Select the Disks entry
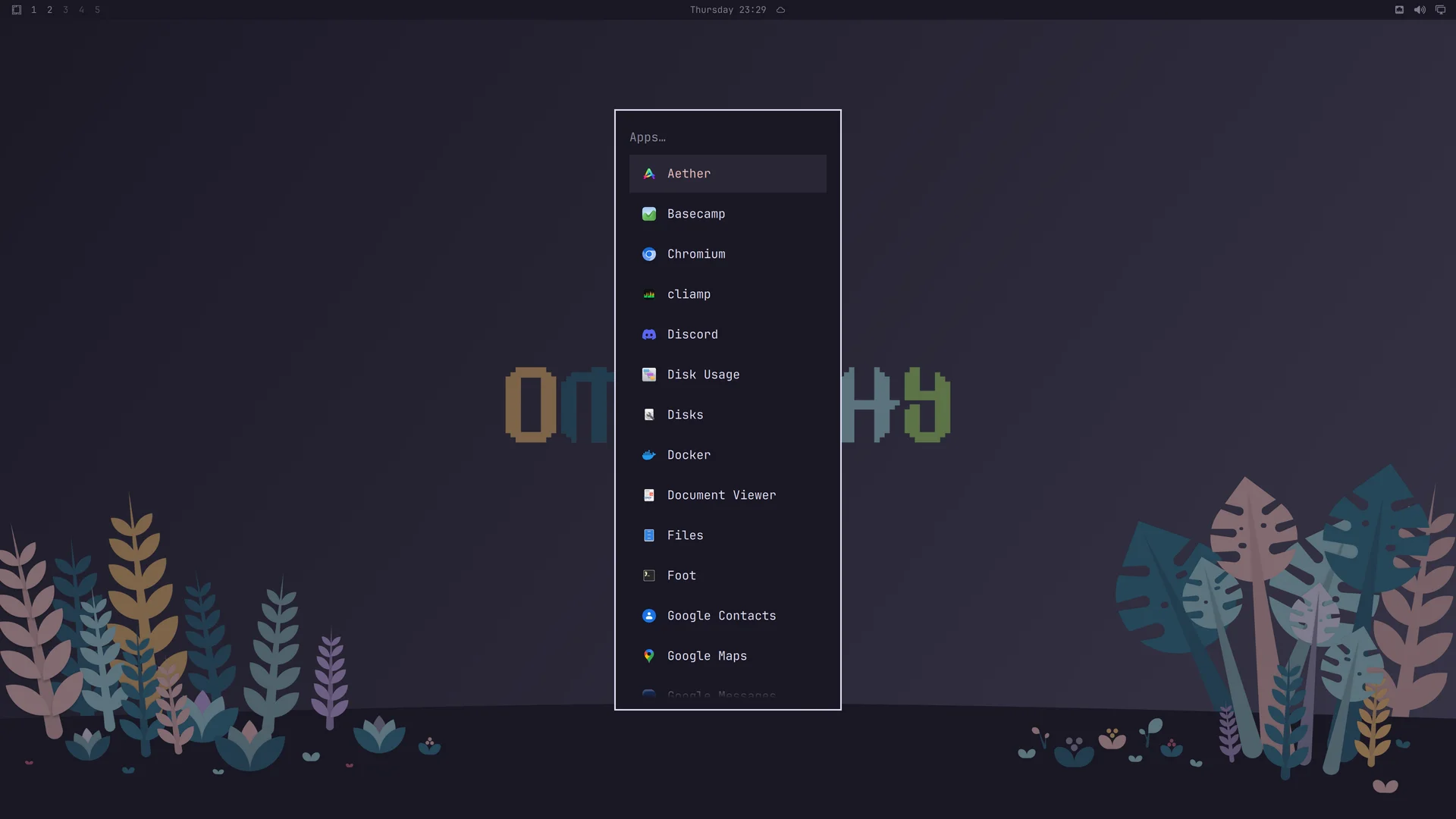The width and height of the screenshot is (1456, 819). tap(727, 415)
